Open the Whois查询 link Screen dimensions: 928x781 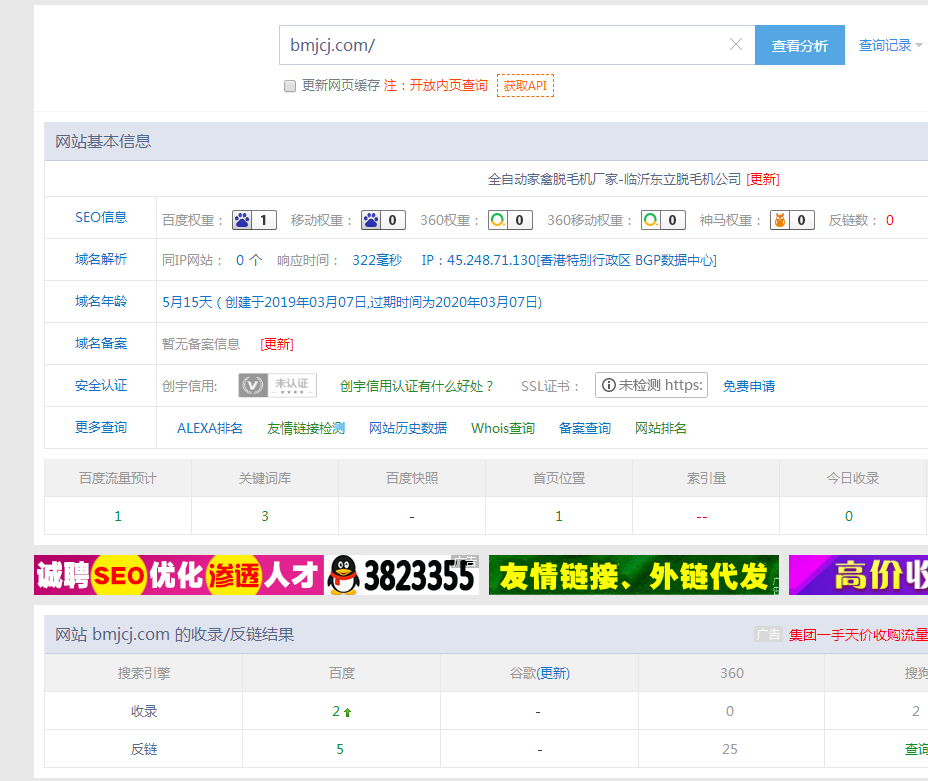pos(503,428)
